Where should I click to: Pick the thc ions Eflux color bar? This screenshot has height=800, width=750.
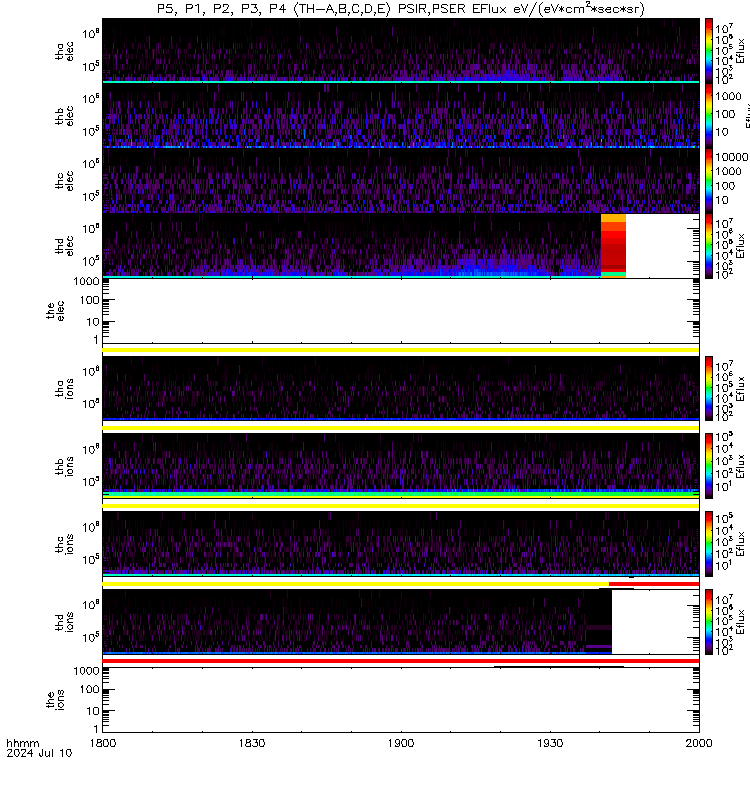tap(709, 544)
